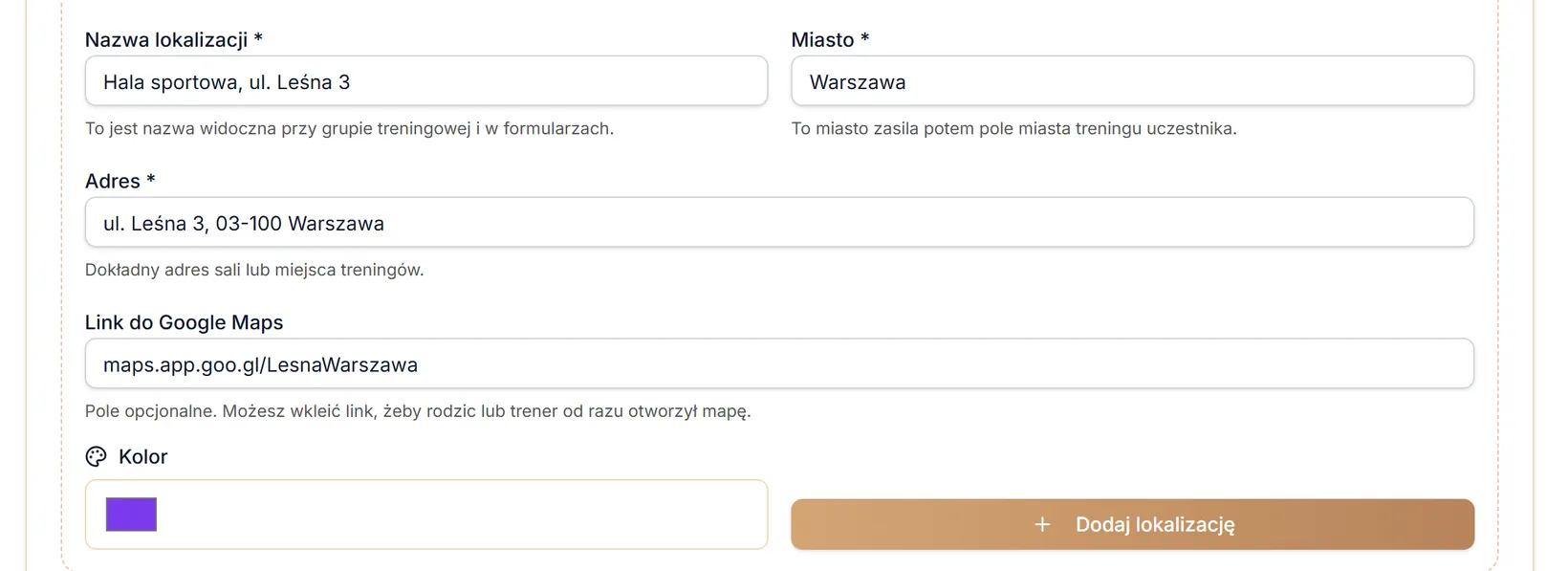Click the Pole opcjonalne hint text
Image resolution: width=1568 pixels, height=571 pixels.
pos(418,411)
